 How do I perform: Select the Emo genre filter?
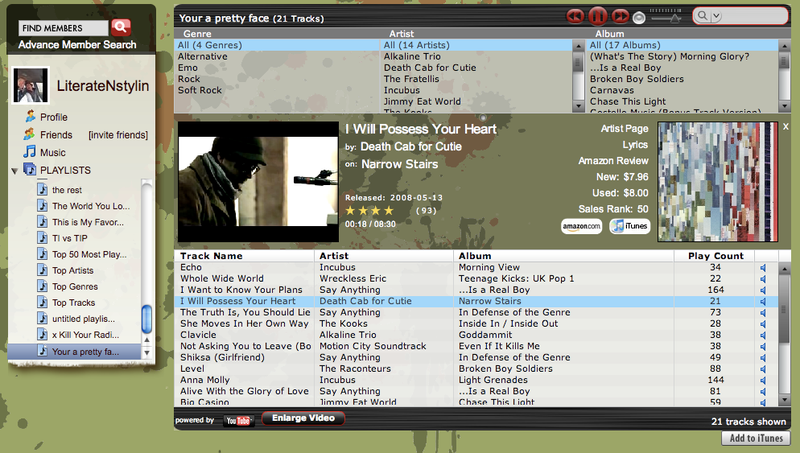click(188, 68)
